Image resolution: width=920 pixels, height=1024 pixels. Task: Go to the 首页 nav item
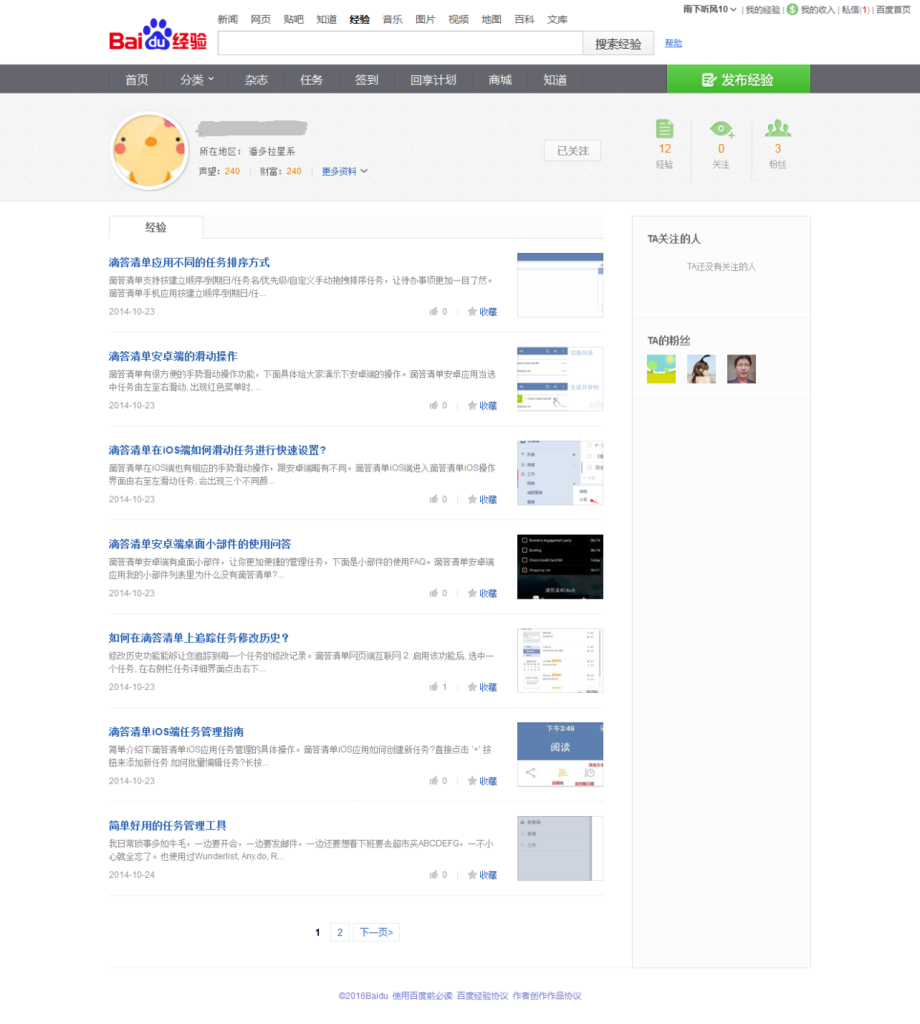136,80
